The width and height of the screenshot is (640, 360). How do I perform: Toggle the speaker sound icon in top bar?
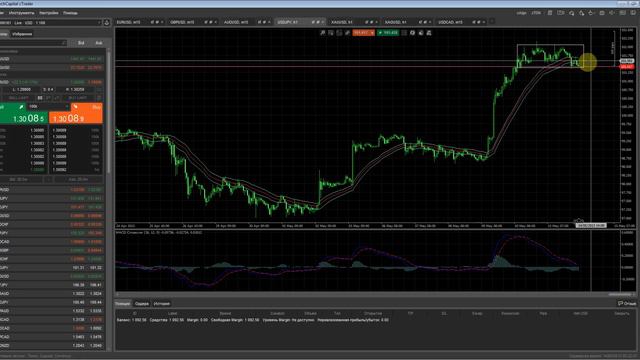pyautogui.click(x=611, y=13)
